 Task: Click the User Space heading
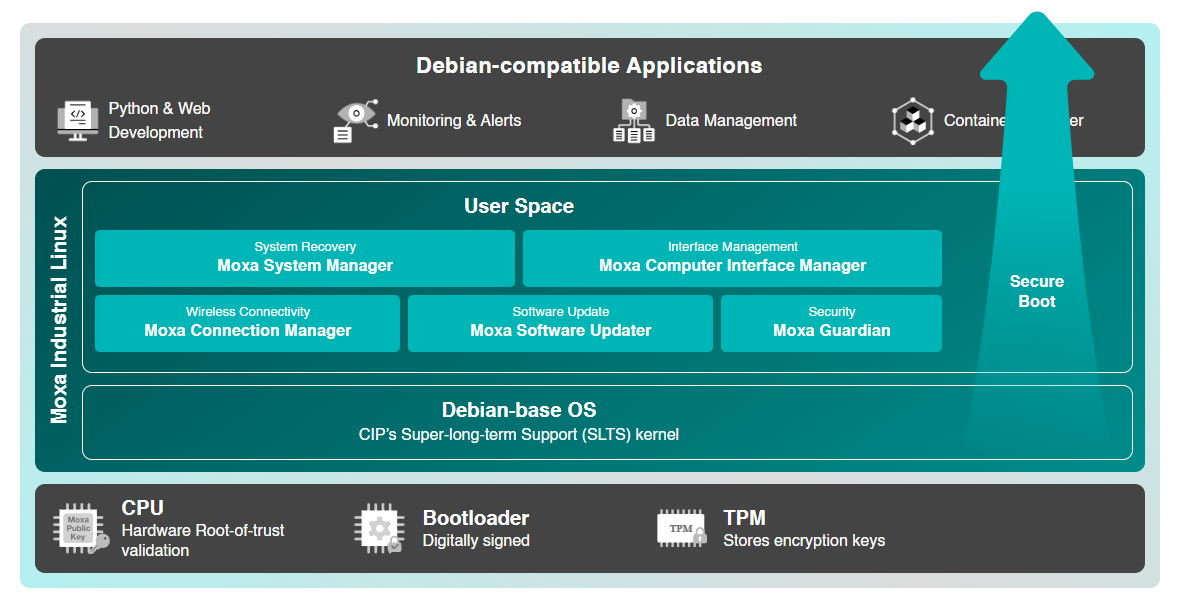(x=519, y=207)
